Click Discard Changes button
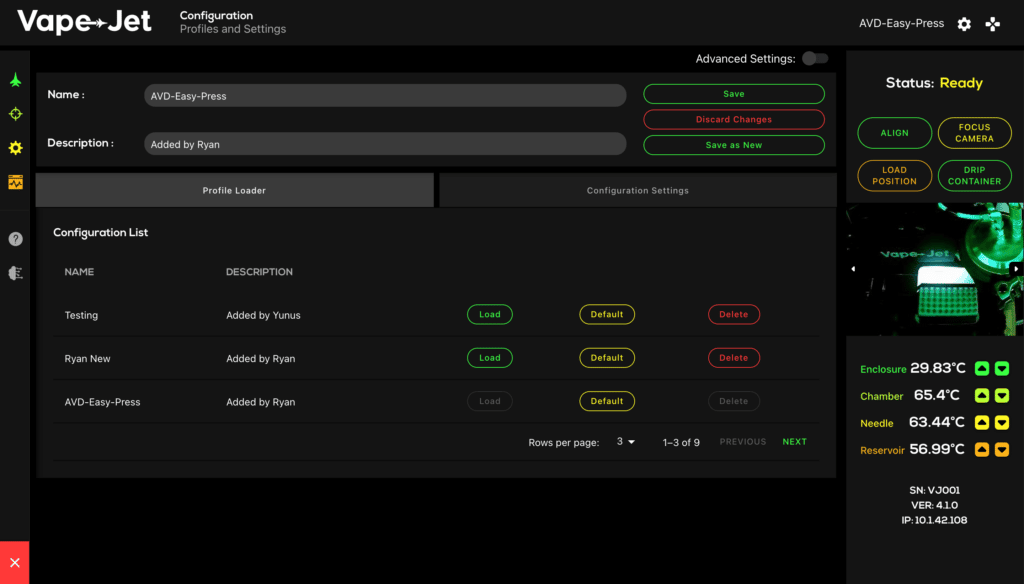The height and width of the screenshot is (584, 1024). click(x=734, y=120)
